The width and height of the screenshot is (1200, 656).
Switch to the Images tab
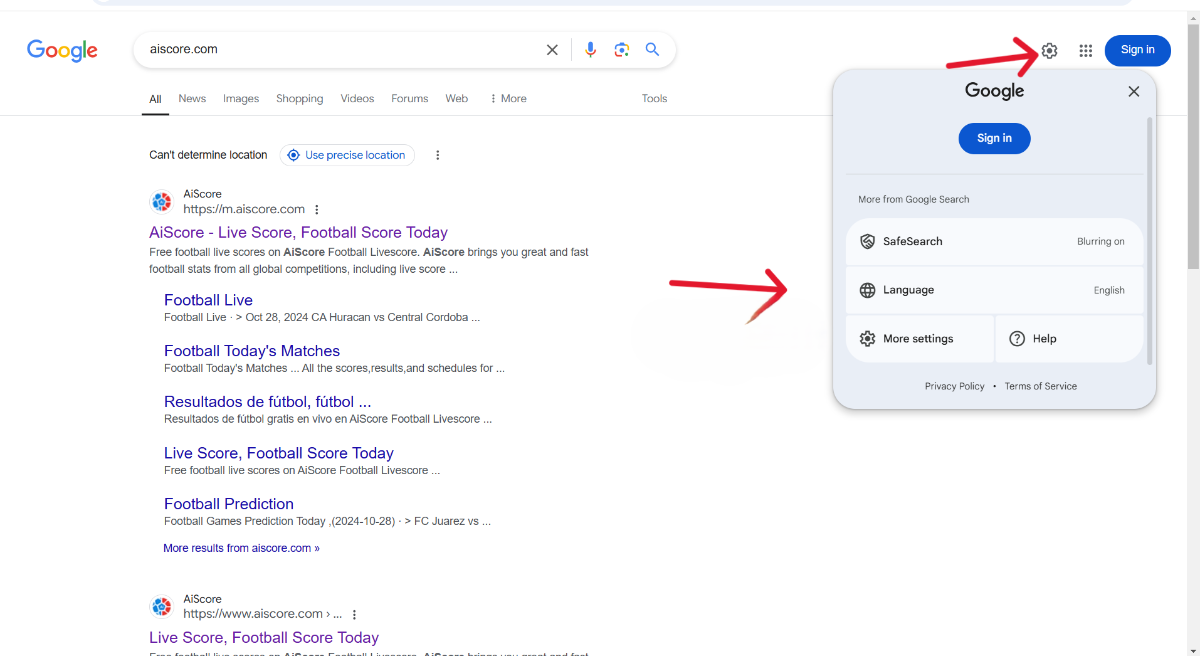[241, 99]
